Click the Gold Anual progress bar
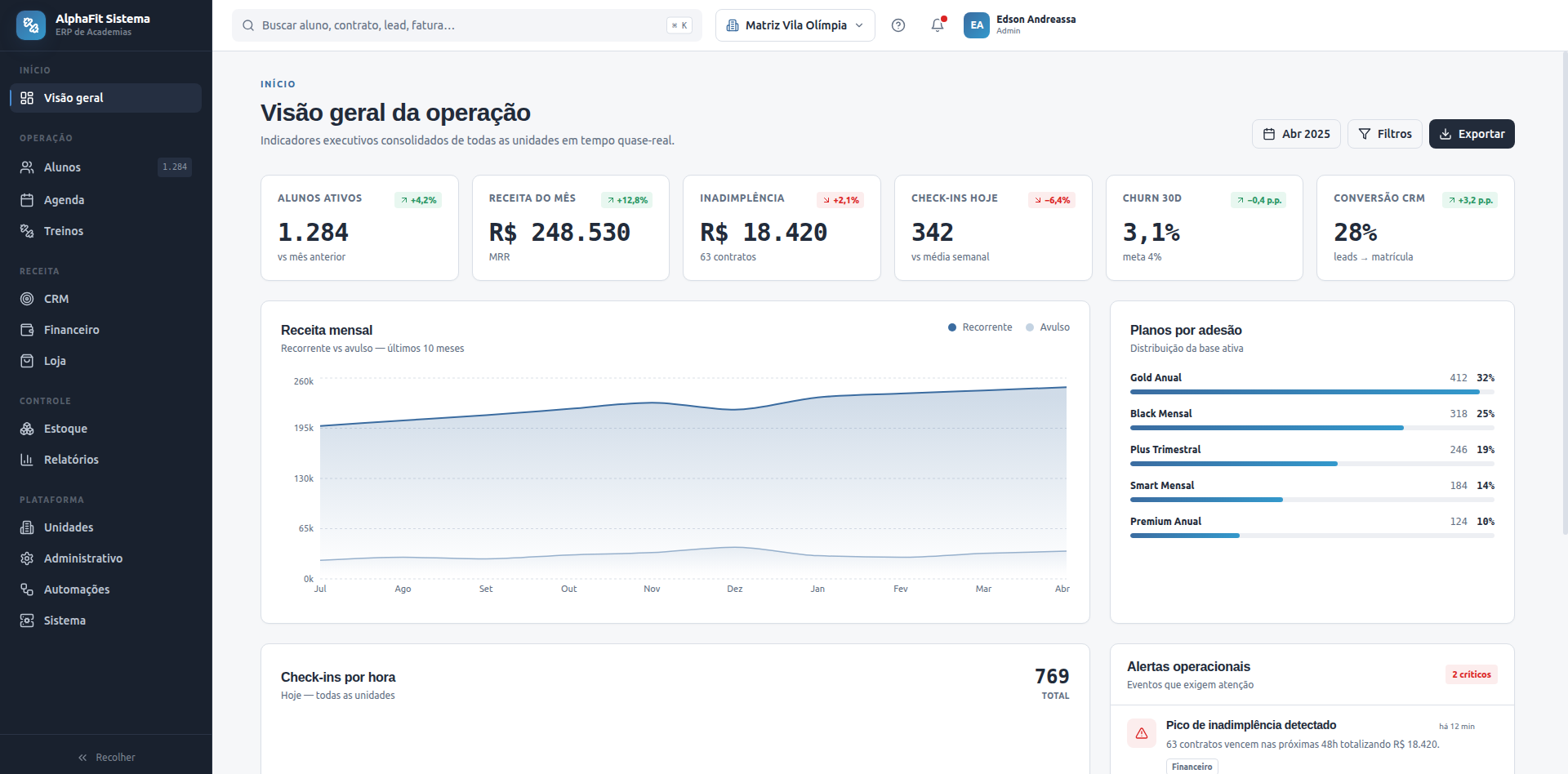The height and width of the screenshot is (774, 1568). 1312,392
